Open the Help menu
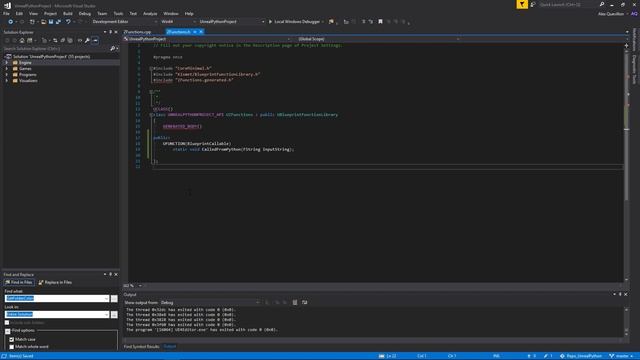The height and width of the screenshot is (360, 640). [189, 13]
